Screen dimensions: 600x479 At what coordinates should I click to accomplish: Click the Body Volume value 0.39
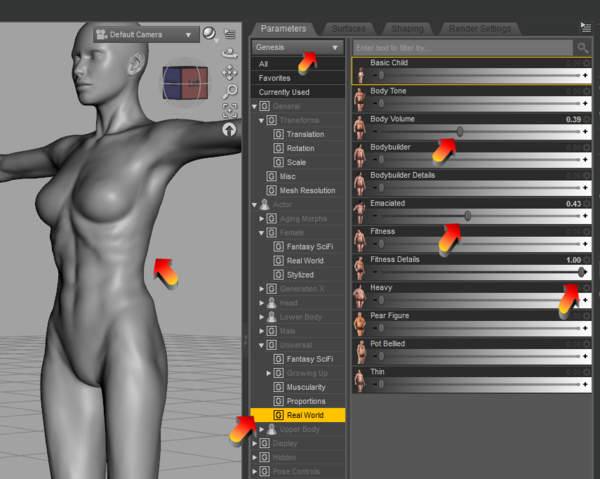573,119
